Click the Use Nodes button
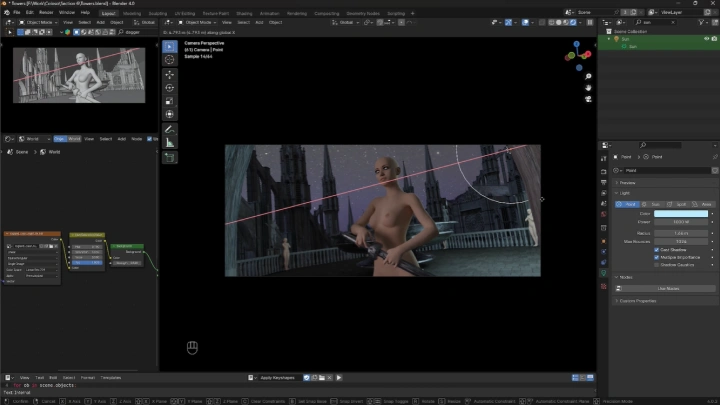 (665, 289)
